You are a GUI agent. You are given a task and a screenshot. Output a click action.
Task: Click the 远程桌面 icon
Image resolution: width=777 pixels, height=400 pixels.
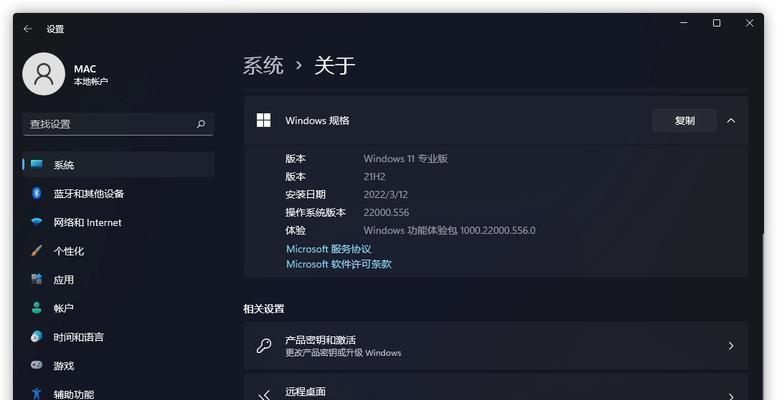[x=265, y=395]
